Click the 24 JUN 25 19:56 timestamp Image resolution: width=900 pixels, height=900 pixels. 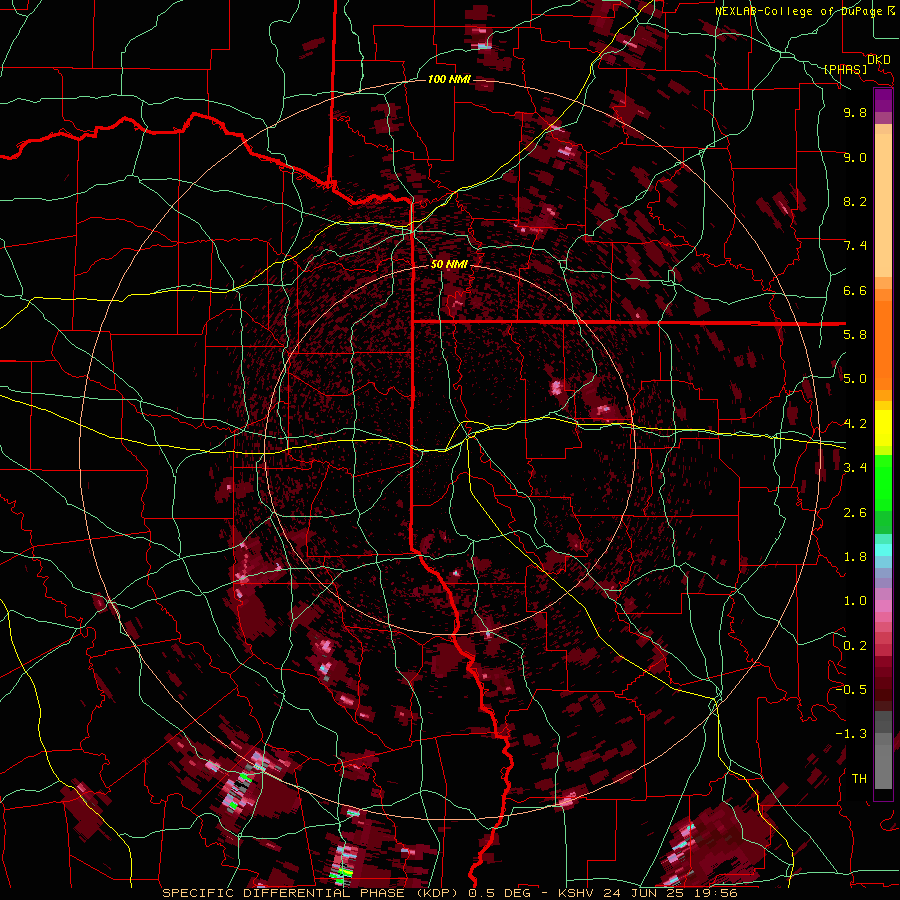670,893
